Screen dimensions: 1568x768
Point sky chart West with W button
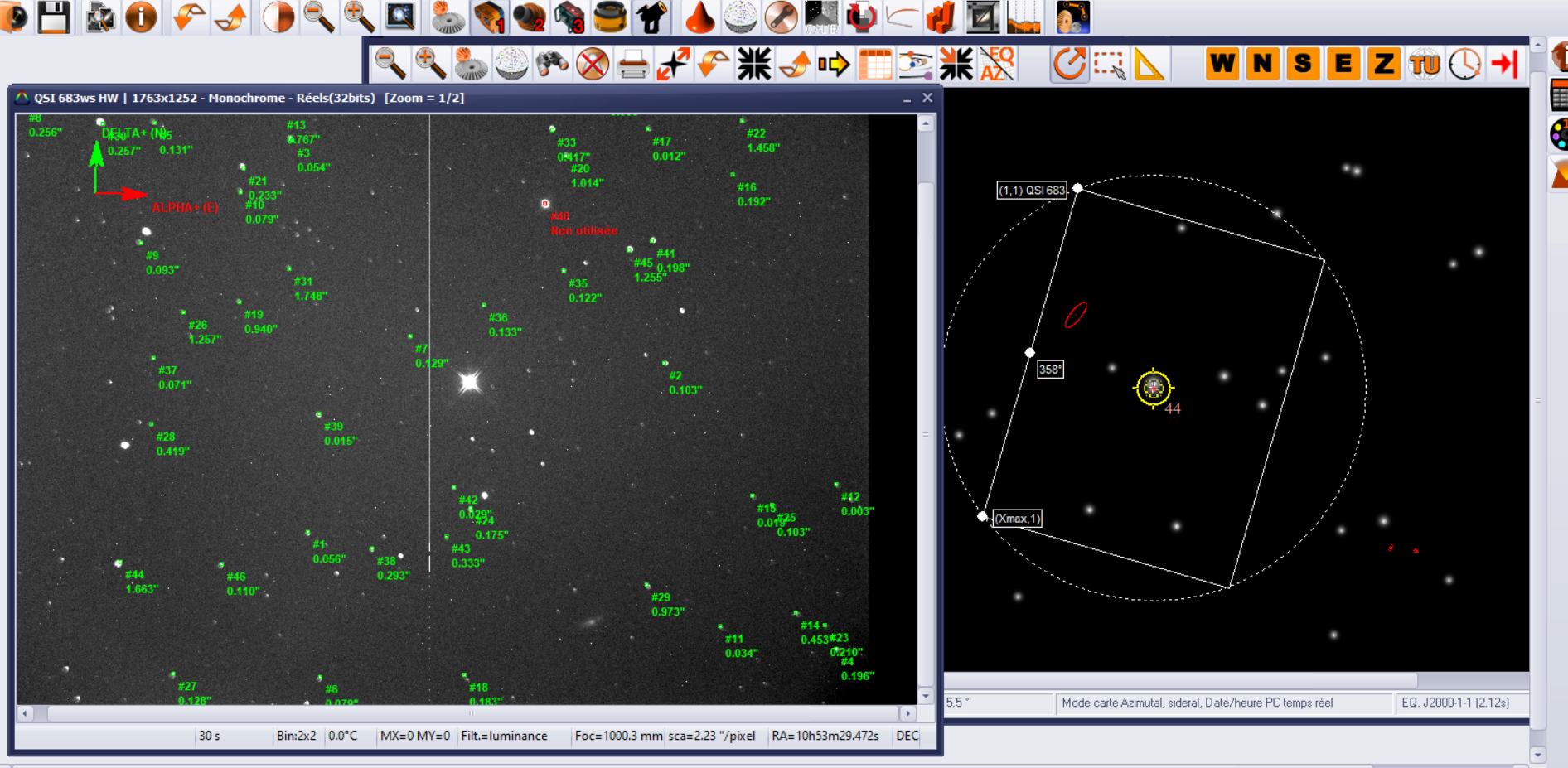tap(1222, 64)
